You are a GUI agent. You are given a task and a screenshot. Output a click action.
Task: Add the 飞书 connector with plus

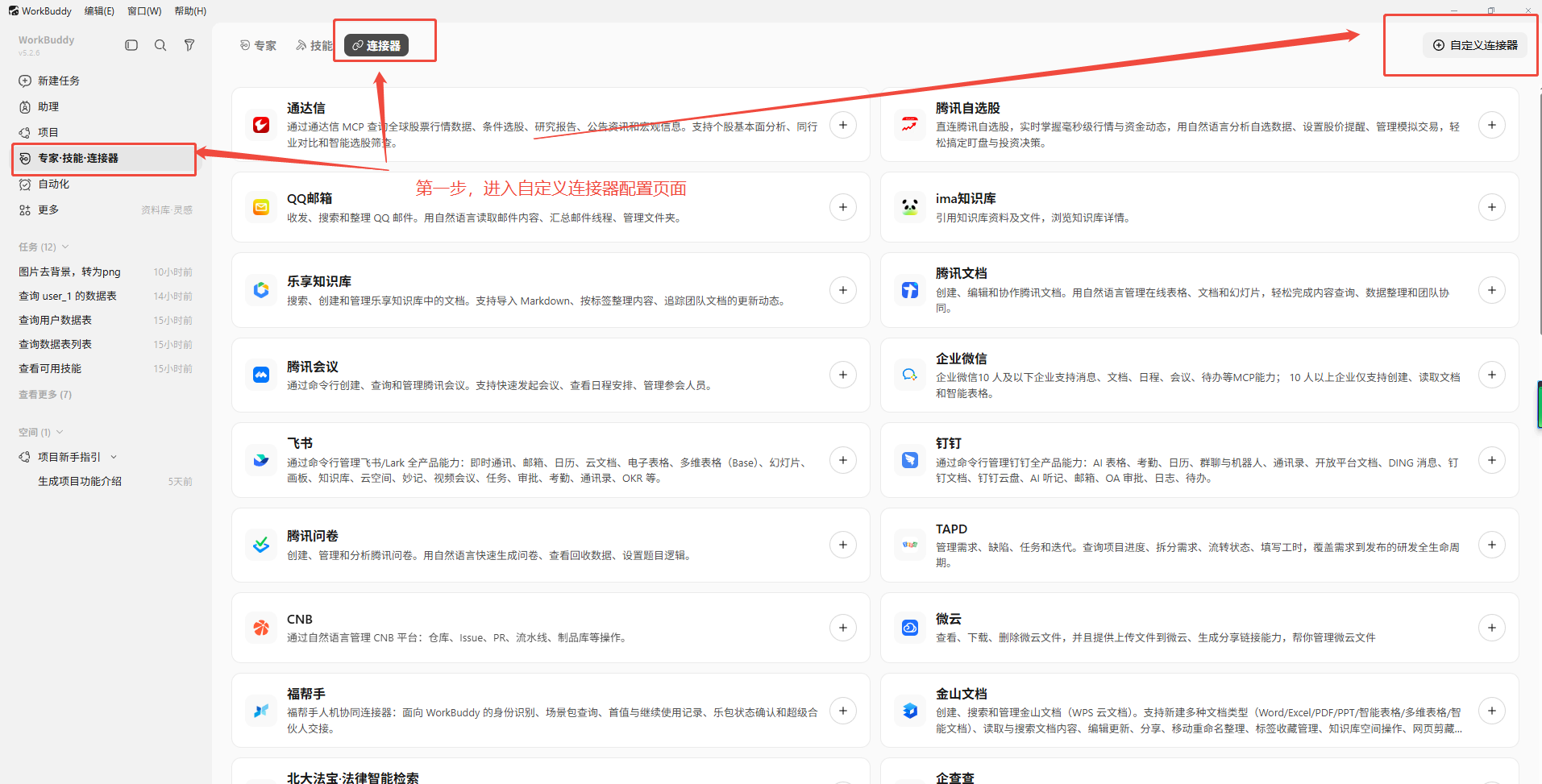(843, 460)
